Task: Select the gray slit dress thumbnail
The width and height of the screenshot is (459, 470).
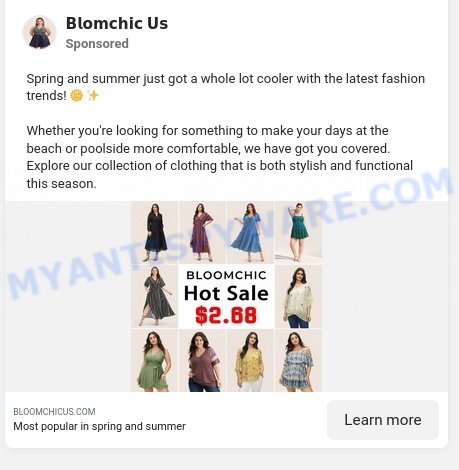Action: click(x=155, y=297)
